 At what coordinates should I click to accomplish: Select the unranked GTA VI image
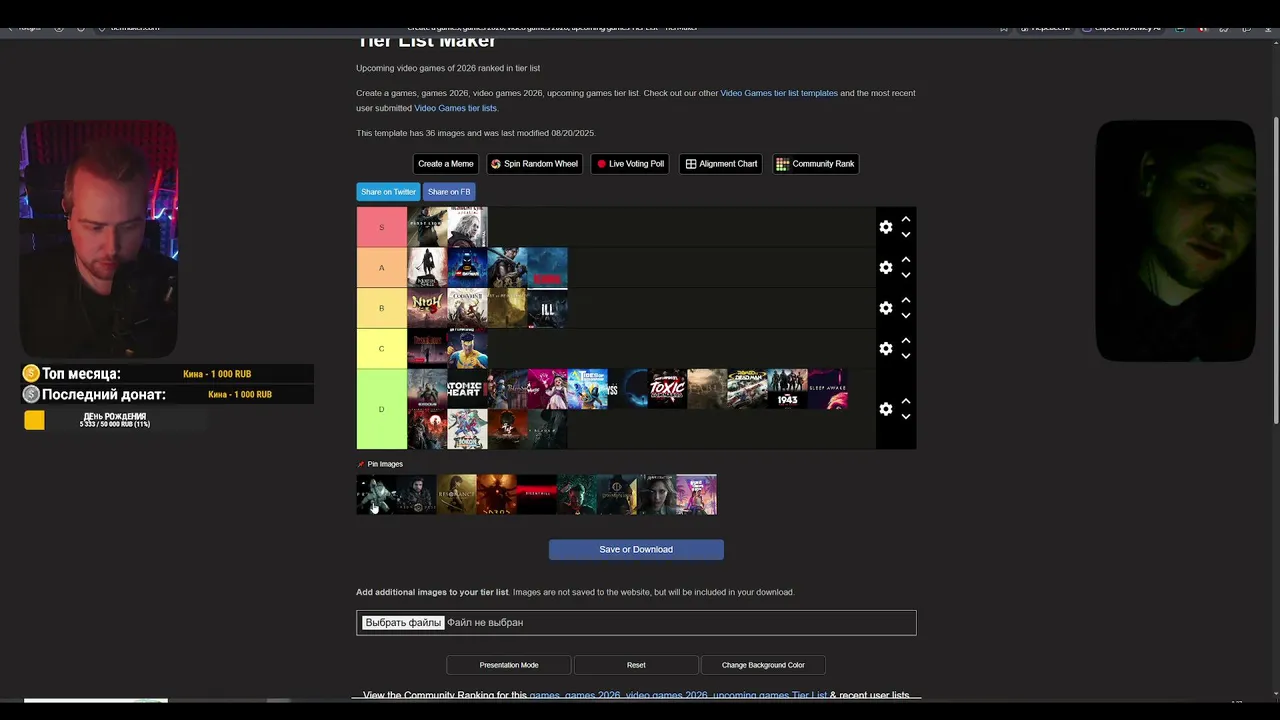click(x=697, y=494)
